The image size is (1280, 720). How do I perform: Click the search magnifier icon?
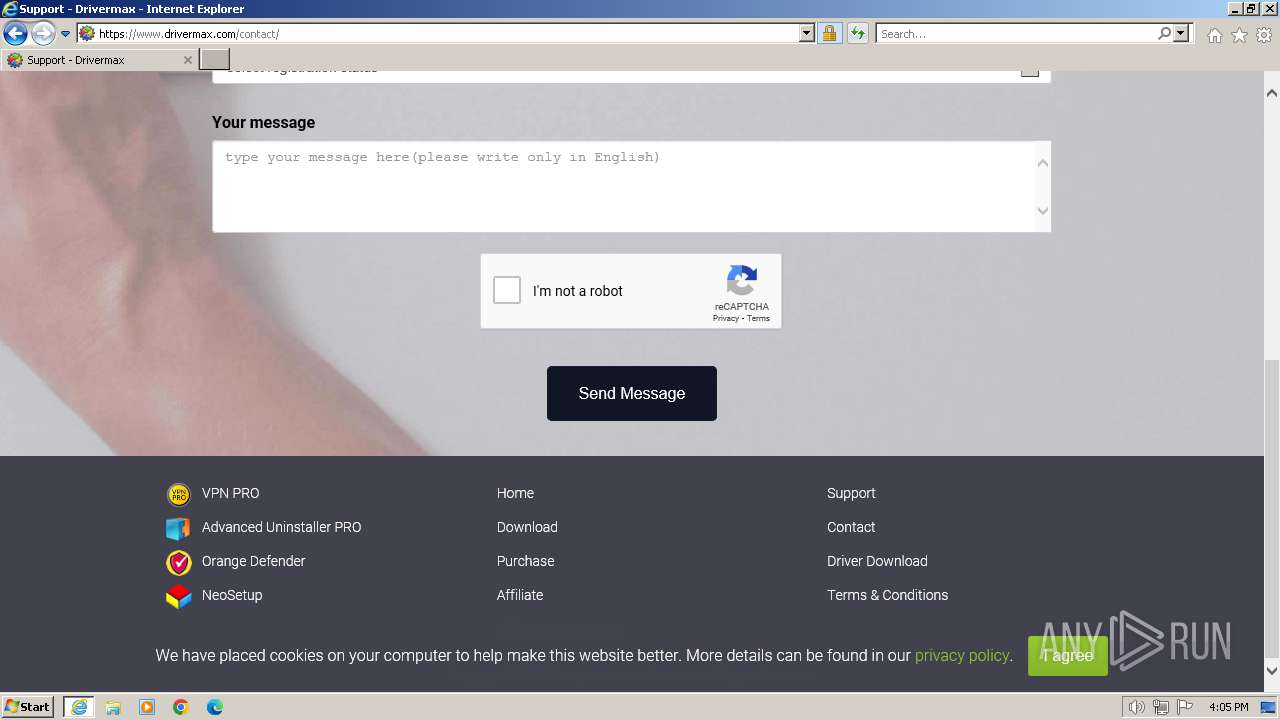coord(1164,34)
